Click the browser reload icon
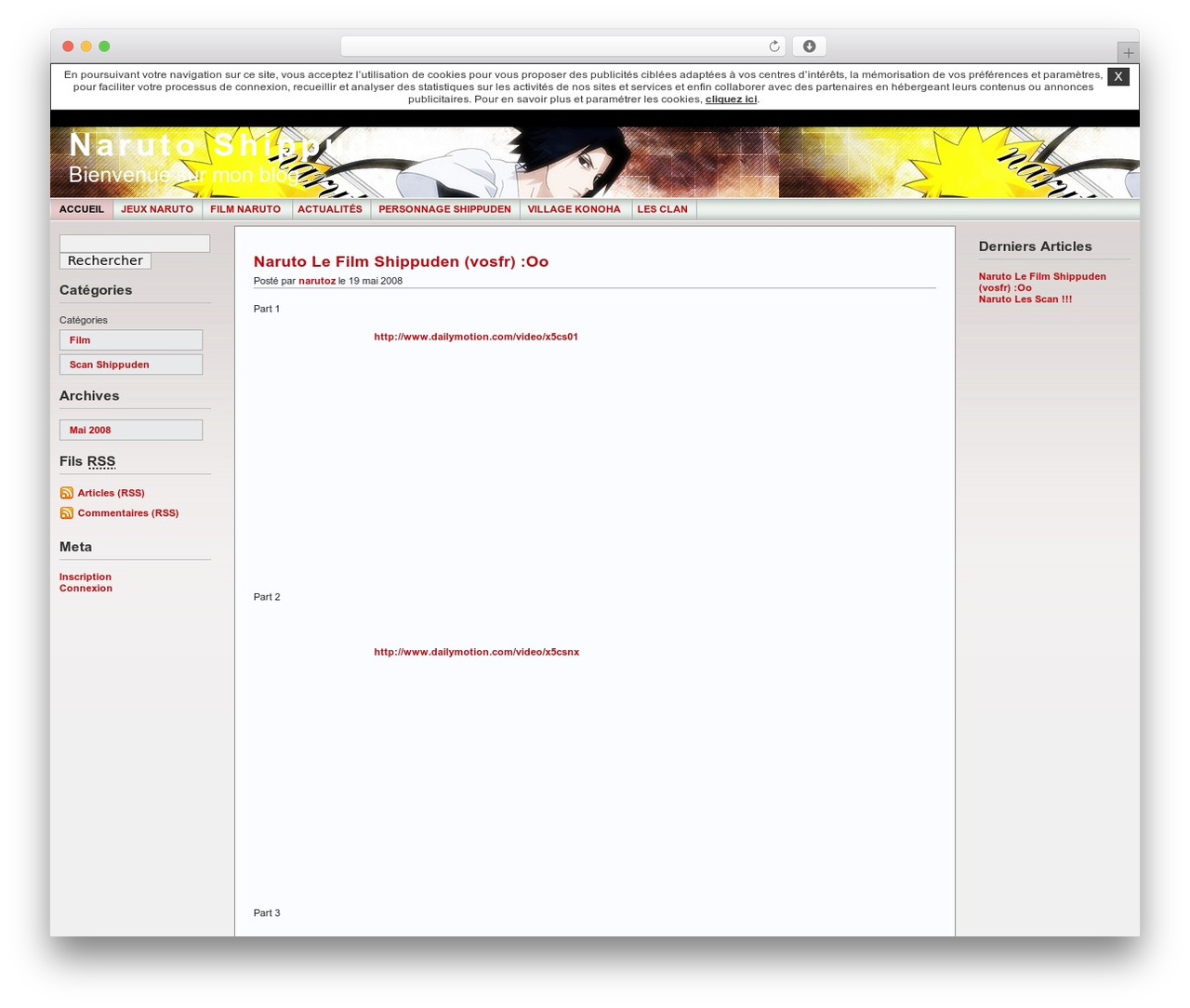The height and width of the screenshot is (1008, 1190). [x=773, y=46]
